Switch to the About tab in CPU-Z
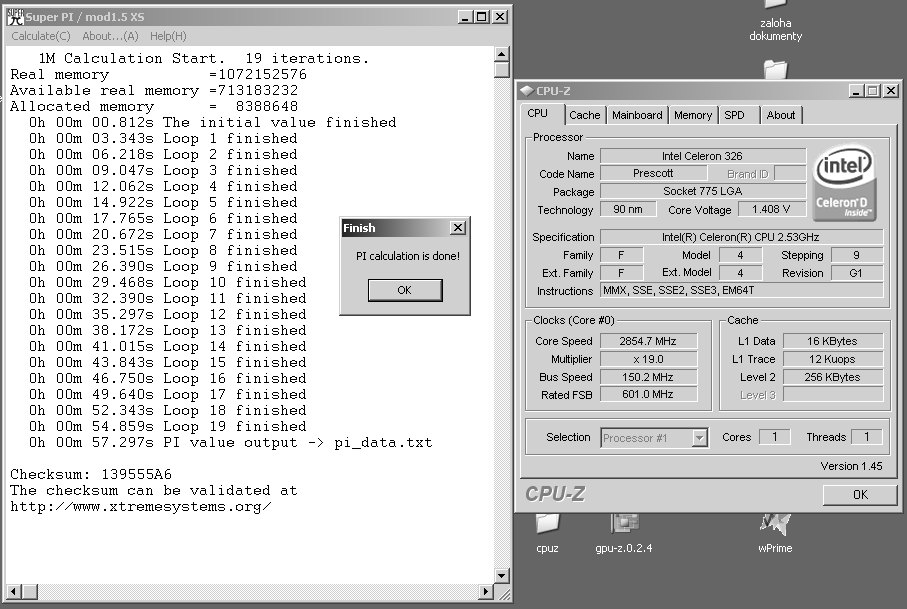The width and height of the screenshot is (907, 609). [780, 115]
